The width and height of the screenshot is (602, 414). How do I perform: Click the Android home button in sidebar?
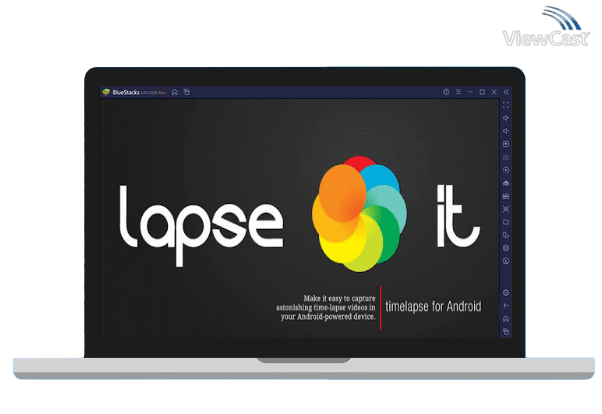(506, 319)
